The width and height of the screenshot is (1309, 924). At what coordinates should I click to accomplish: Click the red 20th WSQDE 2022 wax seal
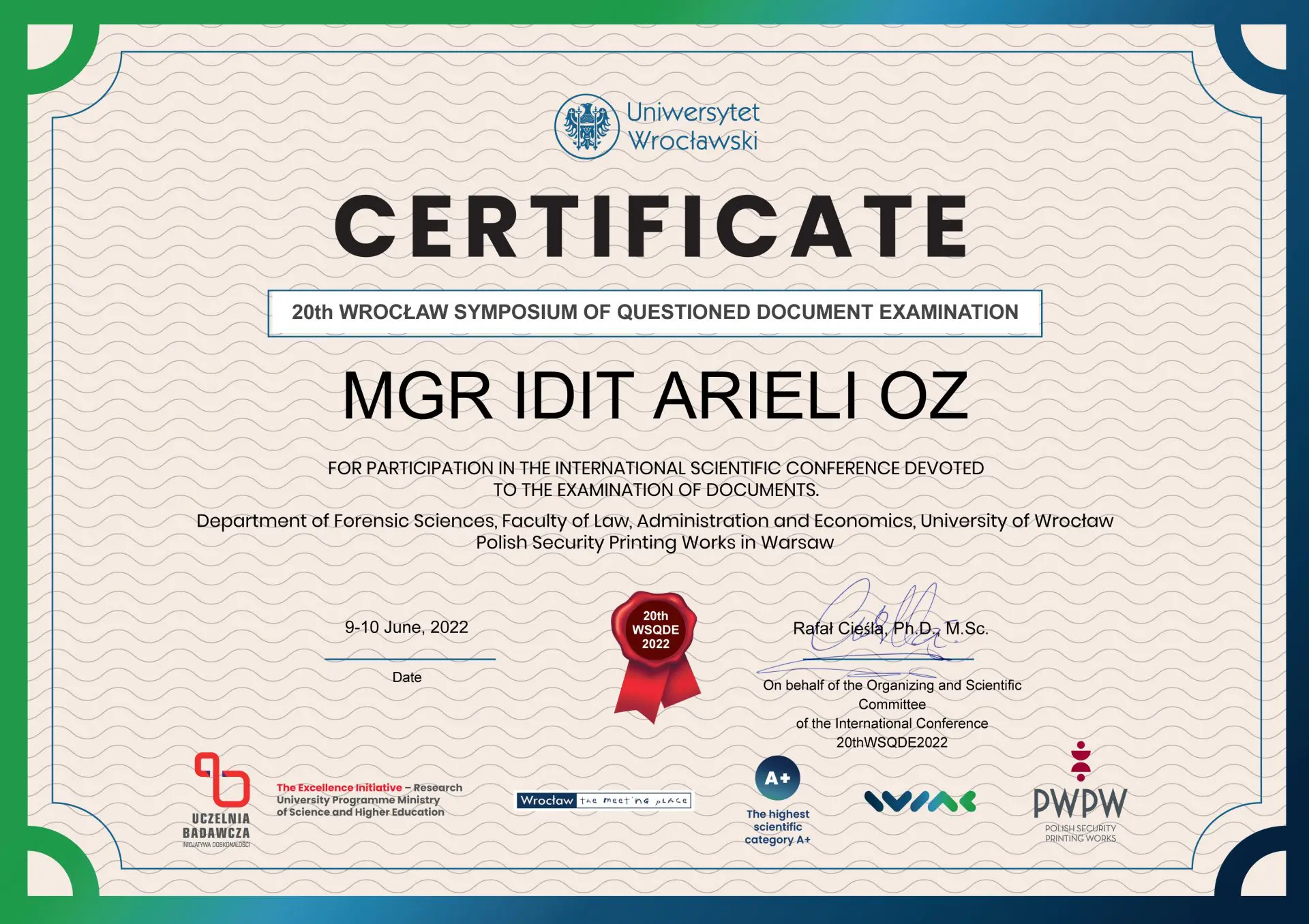(x=655, y=630)
